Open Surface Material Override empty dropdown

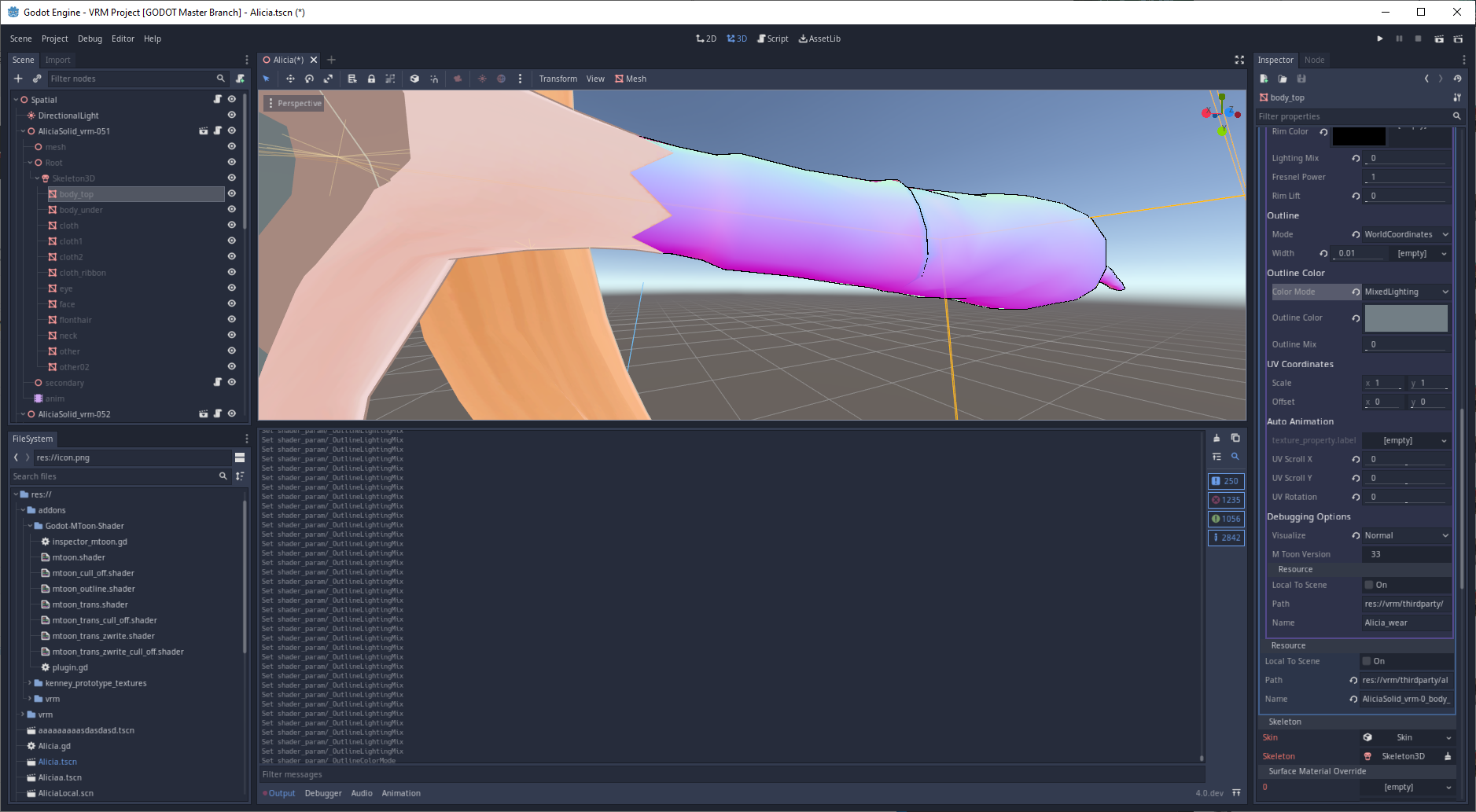[x=1407, y=787]
